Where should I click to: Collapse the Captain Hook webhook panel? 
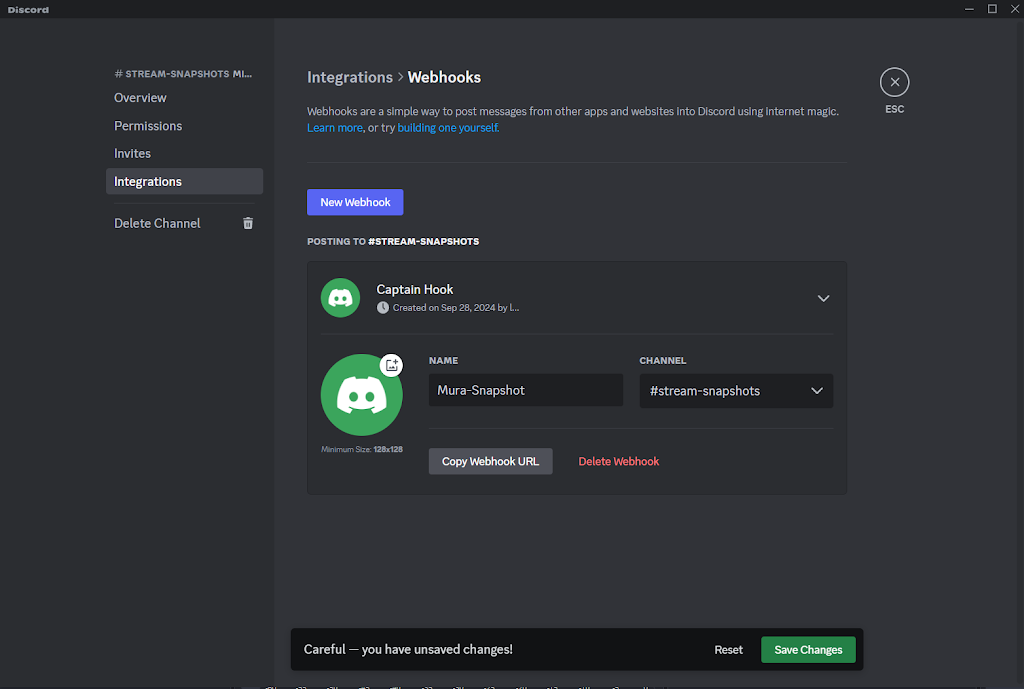coord(823,298)
